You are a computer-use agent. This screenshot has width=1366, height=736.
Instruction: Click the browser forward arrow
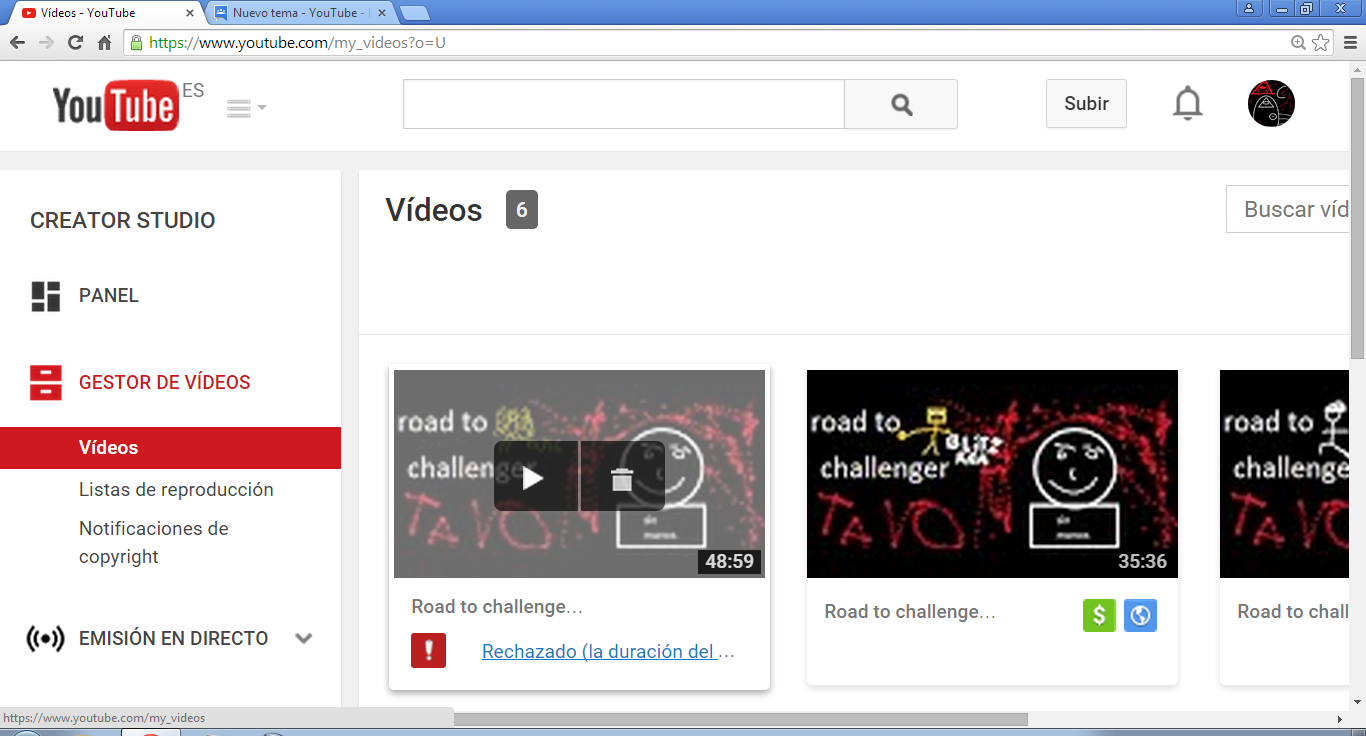click(46, 42)
